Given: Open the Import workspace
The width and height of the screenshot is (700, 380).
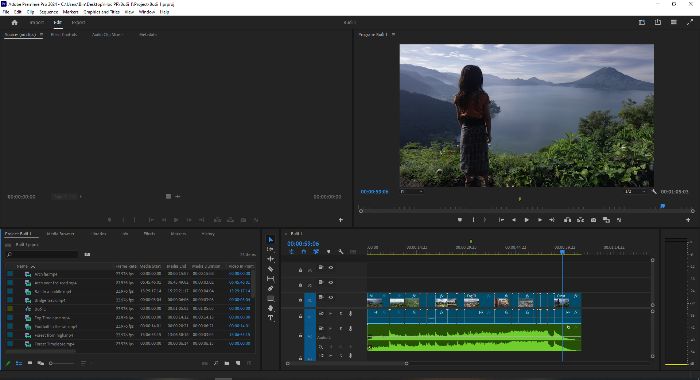Looking at the screenshot, I should [37, 22].
